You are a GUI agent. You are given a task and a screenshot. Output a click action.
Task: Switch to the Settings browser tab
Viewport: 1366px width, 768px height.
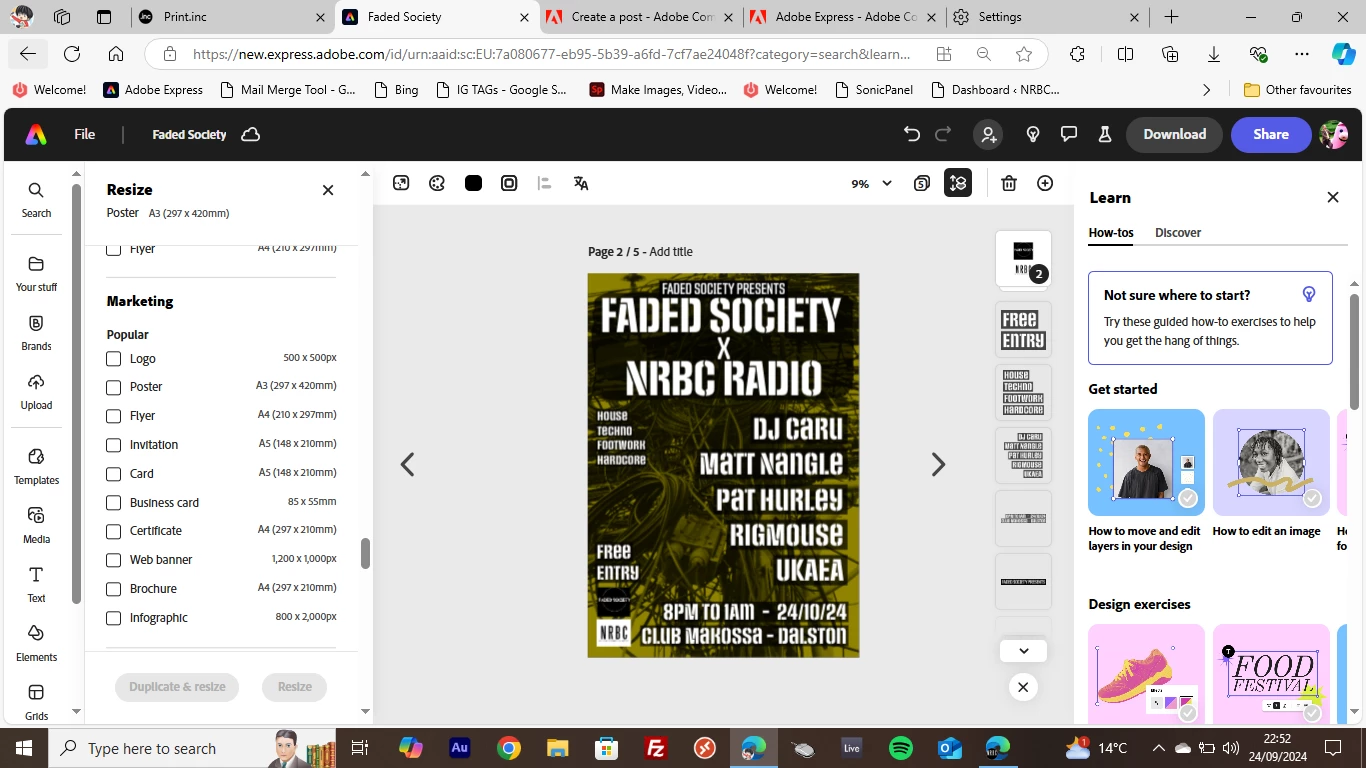tap(1048, 17)
